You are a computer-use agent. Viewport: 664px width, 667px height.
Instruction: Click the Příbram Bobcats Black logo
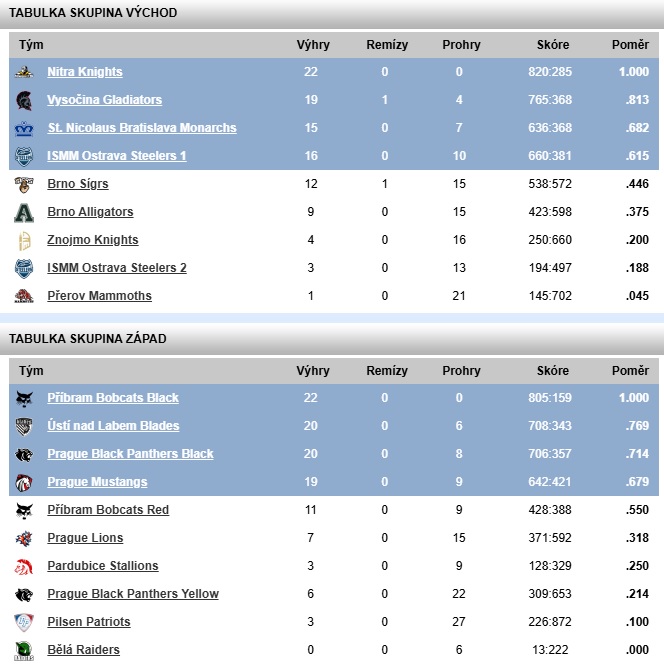(24, 398)
